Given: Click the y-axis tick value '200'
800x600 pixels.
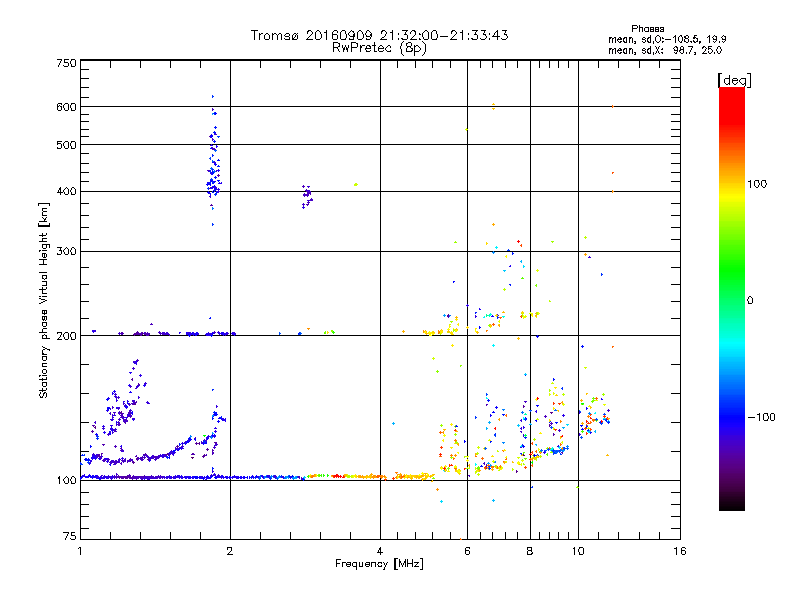Looking at the screenshot, I should [x=67, y=336].
